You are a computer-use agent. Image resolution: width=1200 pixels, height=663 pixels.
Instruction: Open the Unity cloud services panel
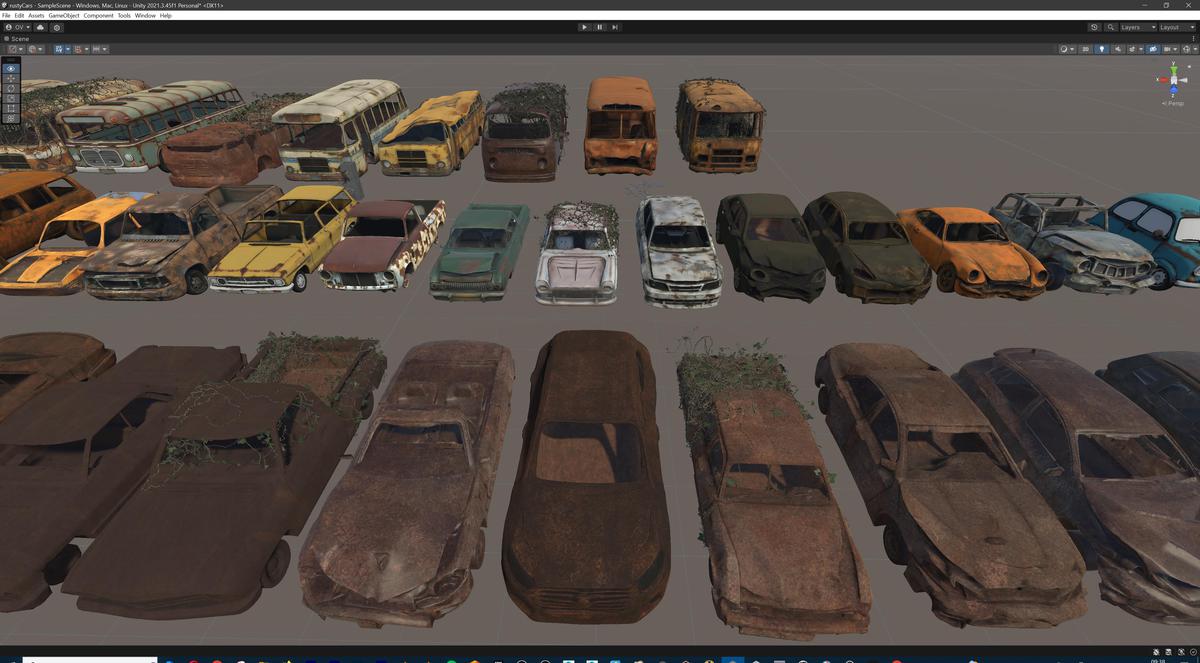tap(40, 27)
